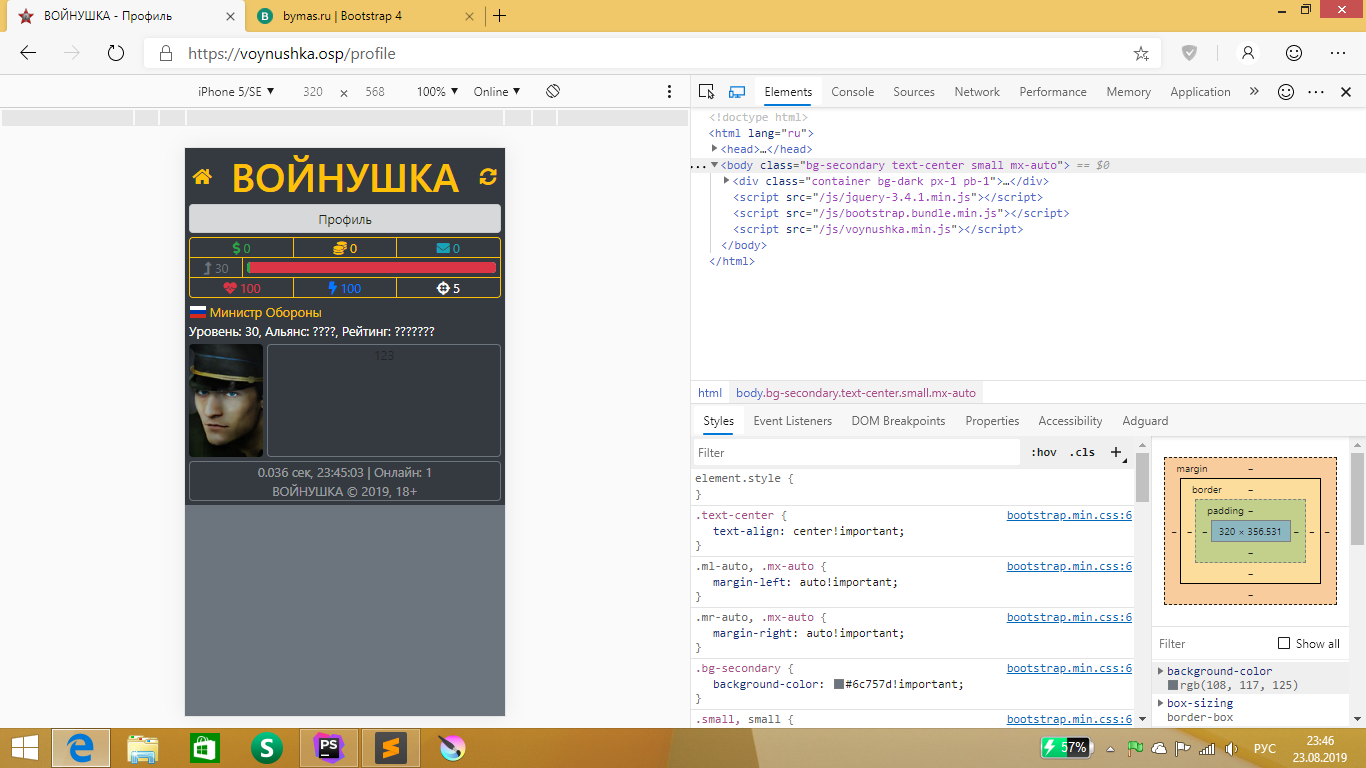Screen dimensions: 1366x768
Task: Click the #6c757d background-color swatch
Action: (839, 685)
